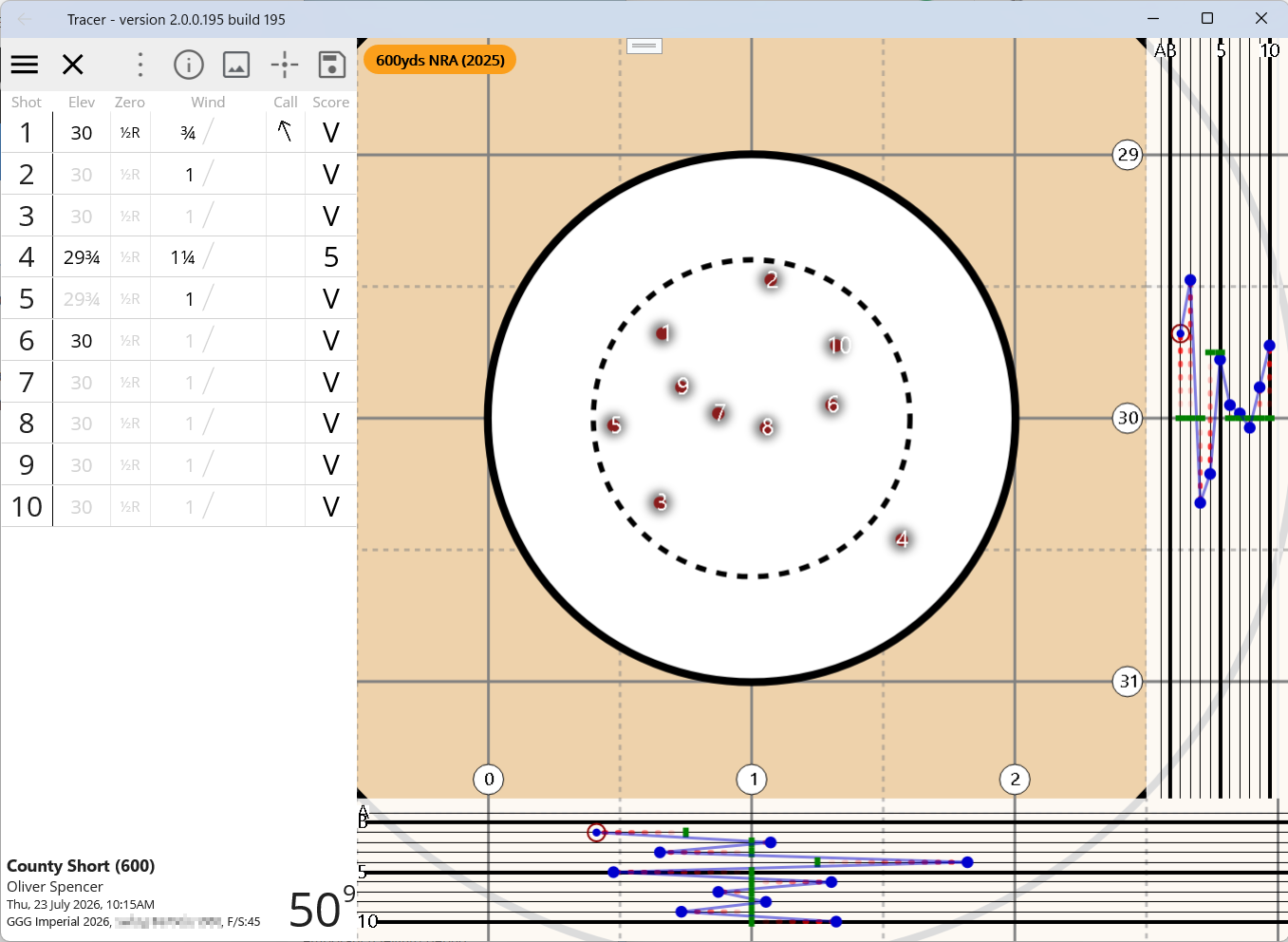The height and width of the screenshot is (942, 1288).
Task: Click the County Short (600) title
Action: point(81,865)
